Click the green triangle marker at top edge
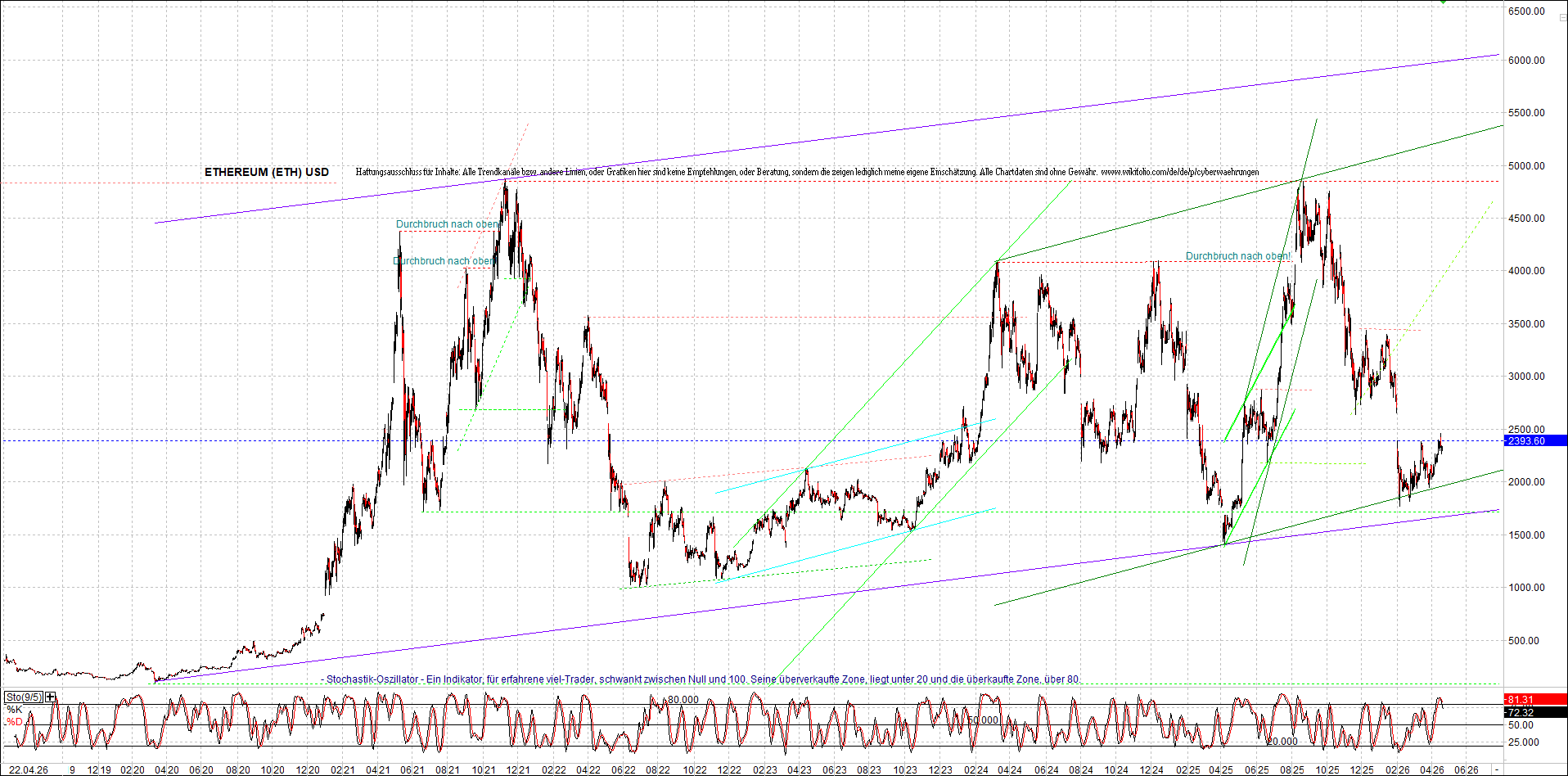 pyautogui.click(x=1444, y=2)
